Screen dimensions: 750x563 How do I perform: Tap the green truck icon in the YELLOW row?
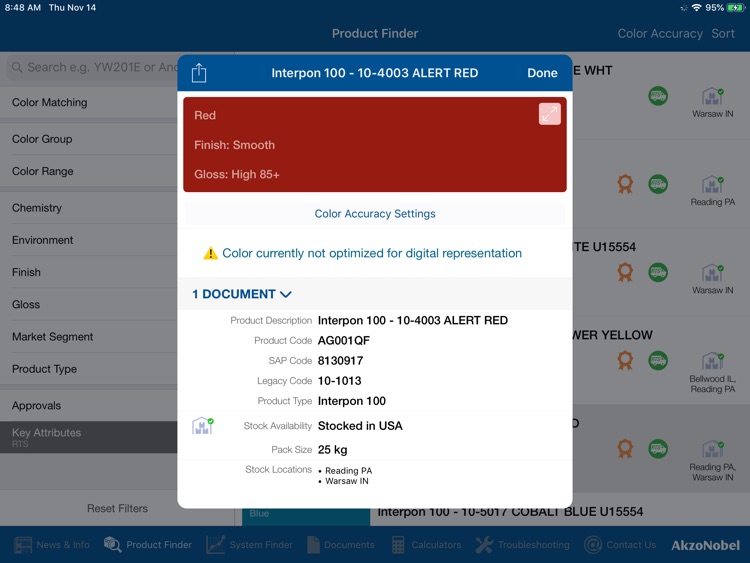(x=658, y=360)
